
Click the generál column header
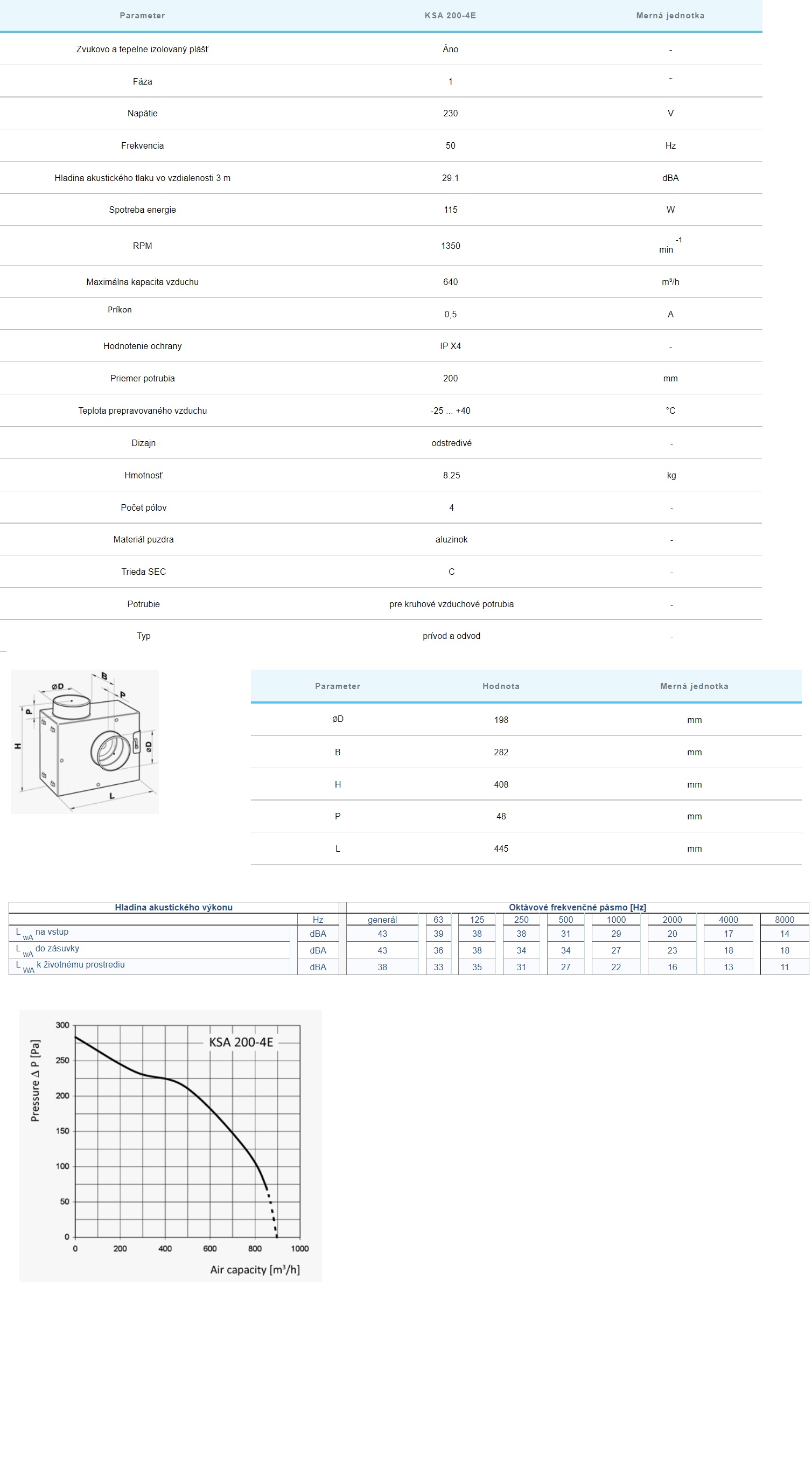(382, 920)
